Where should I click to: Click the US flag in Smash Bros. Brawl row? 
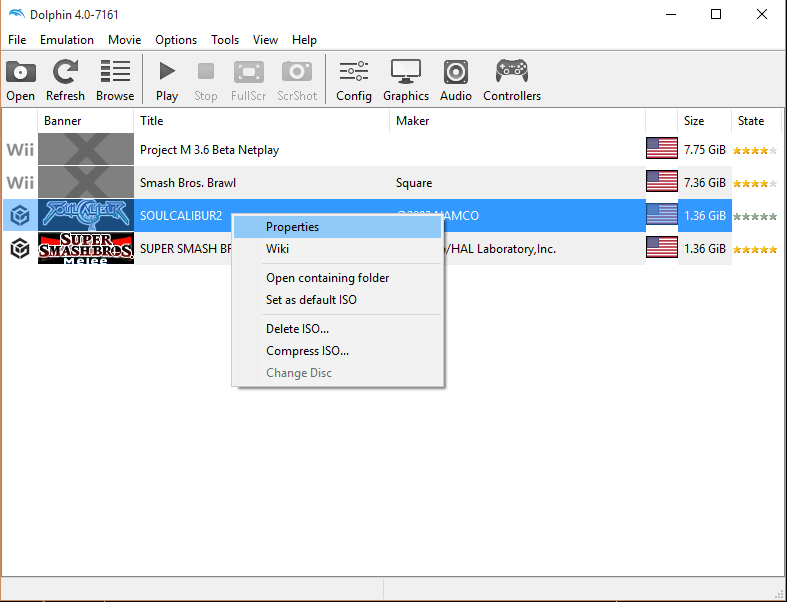coord(662,181)
